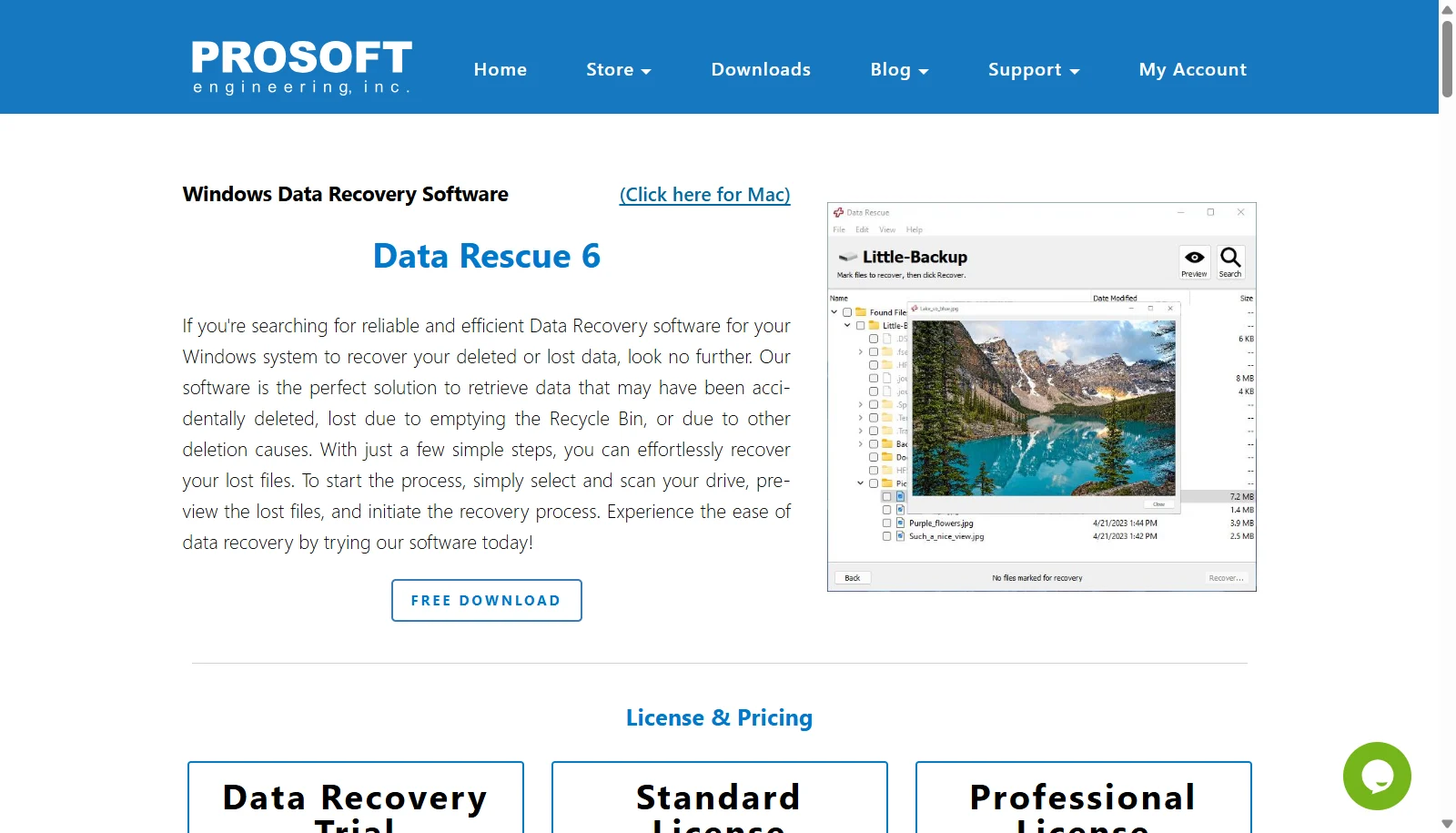Open the Downloads page

[x=761, y=69]
